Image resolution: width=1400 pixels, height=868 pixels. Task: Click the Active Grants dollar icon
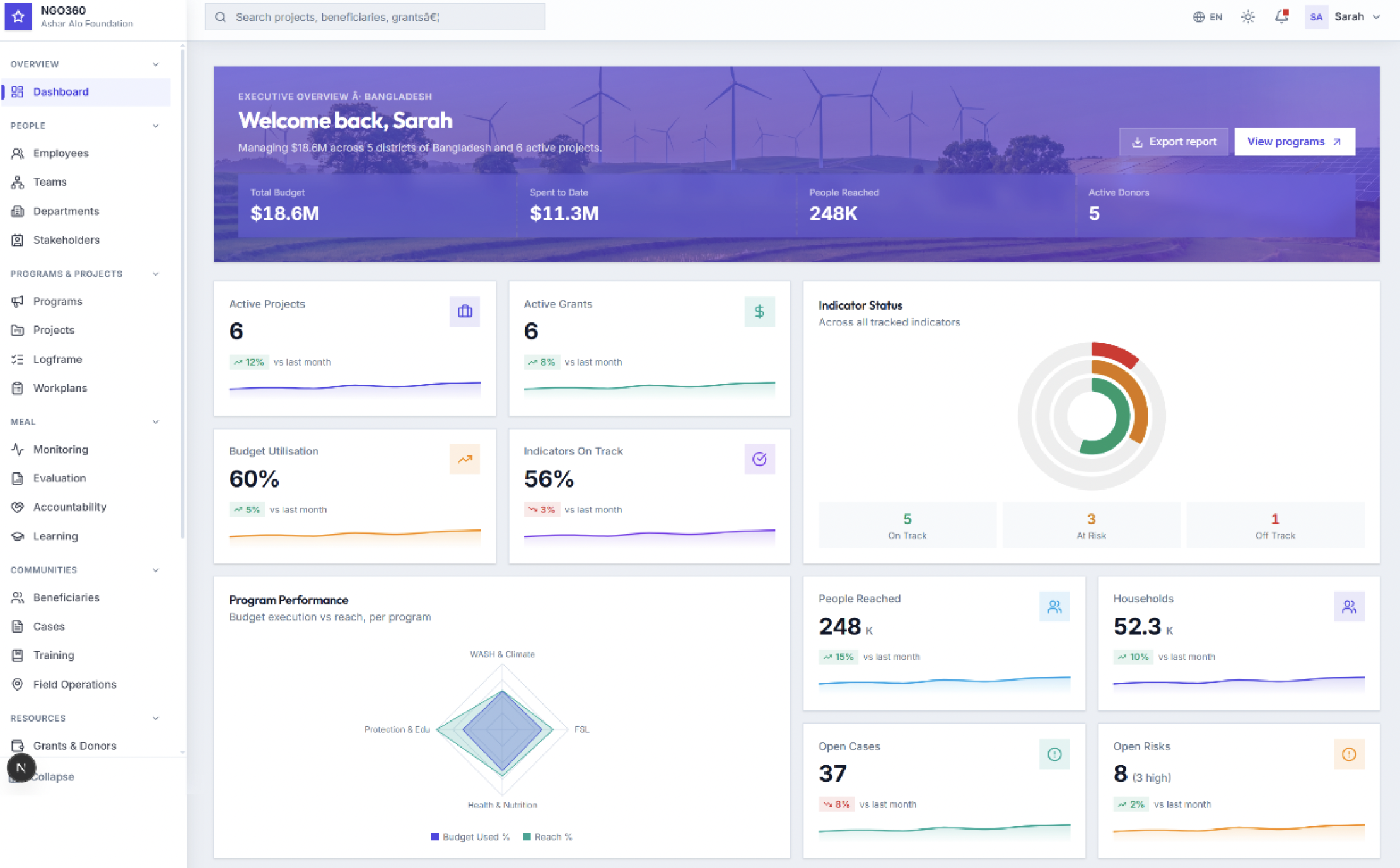(759, 312)
